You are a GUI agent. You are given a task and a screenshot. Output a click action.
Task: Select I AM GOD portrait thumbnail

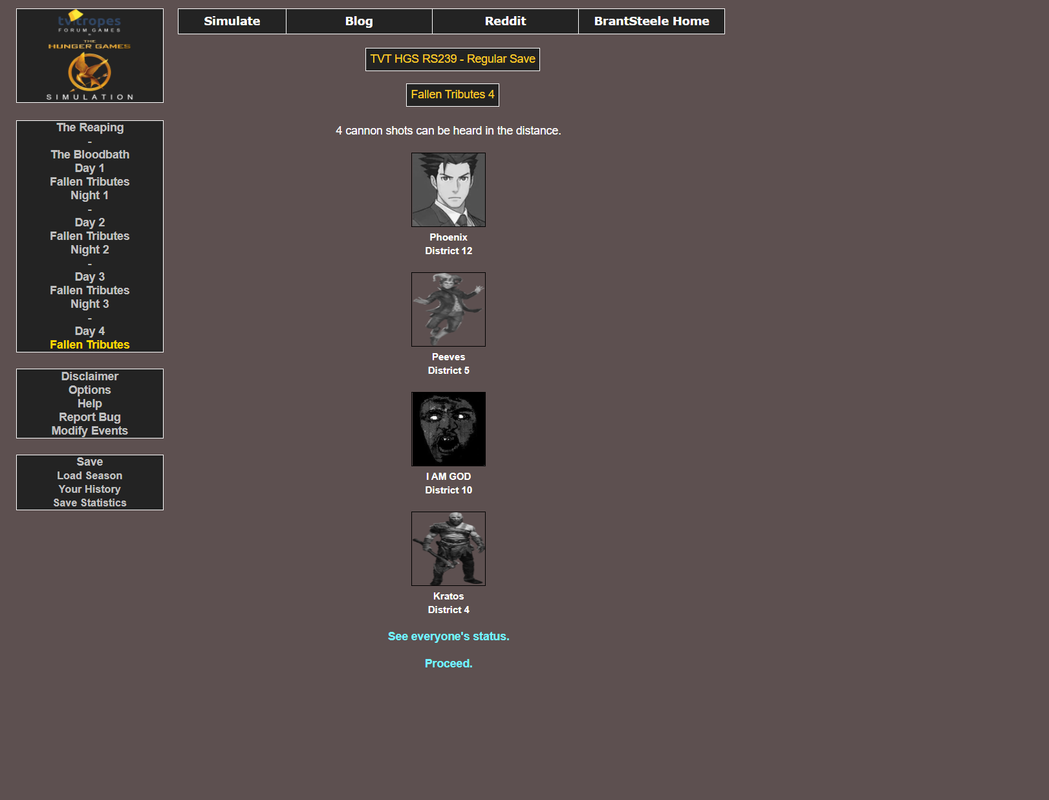point(448,429)
